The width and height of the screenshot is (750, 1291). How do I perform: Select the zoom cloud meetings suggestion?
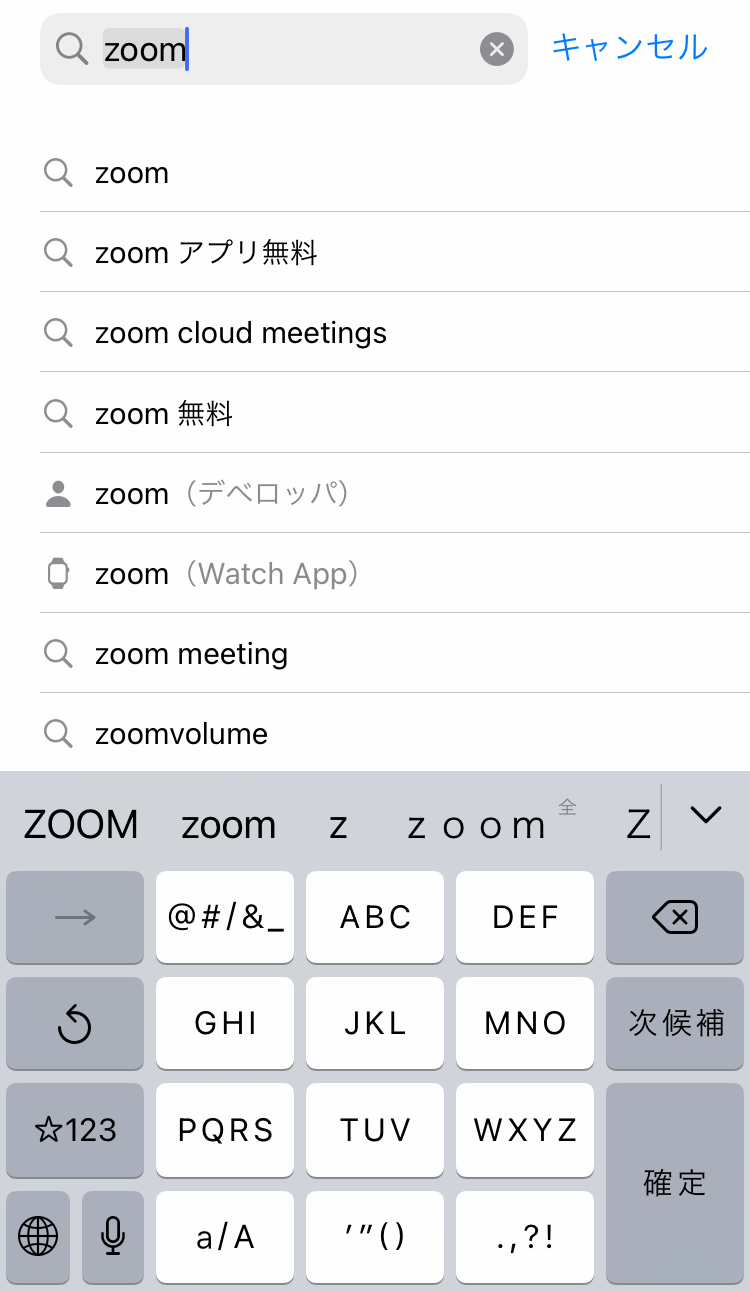click(x=240, y=334)
